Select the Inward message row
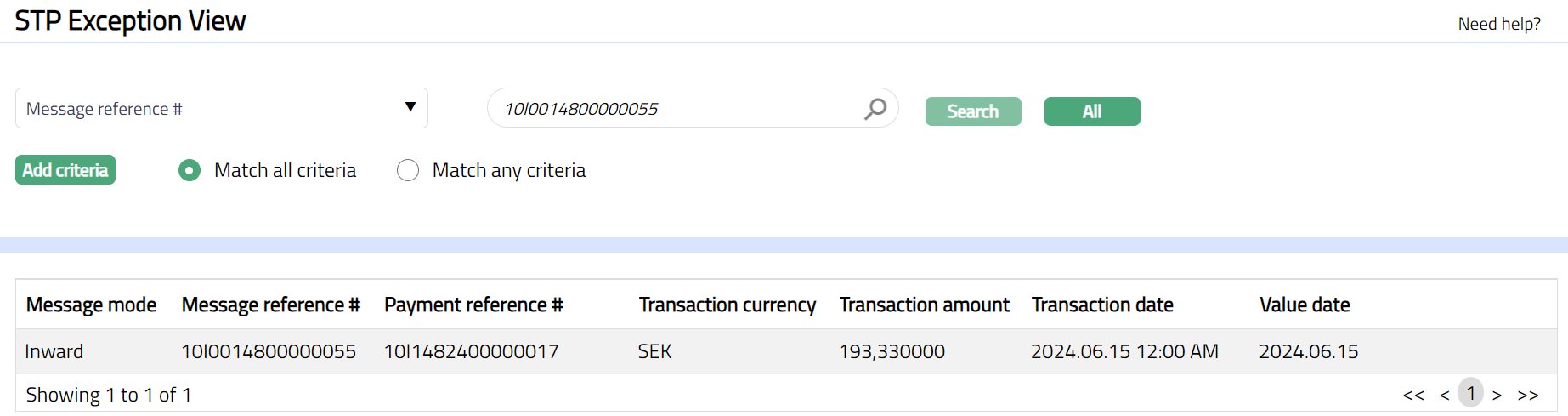This screenshot has width=1568, height=416. point(54,351)
